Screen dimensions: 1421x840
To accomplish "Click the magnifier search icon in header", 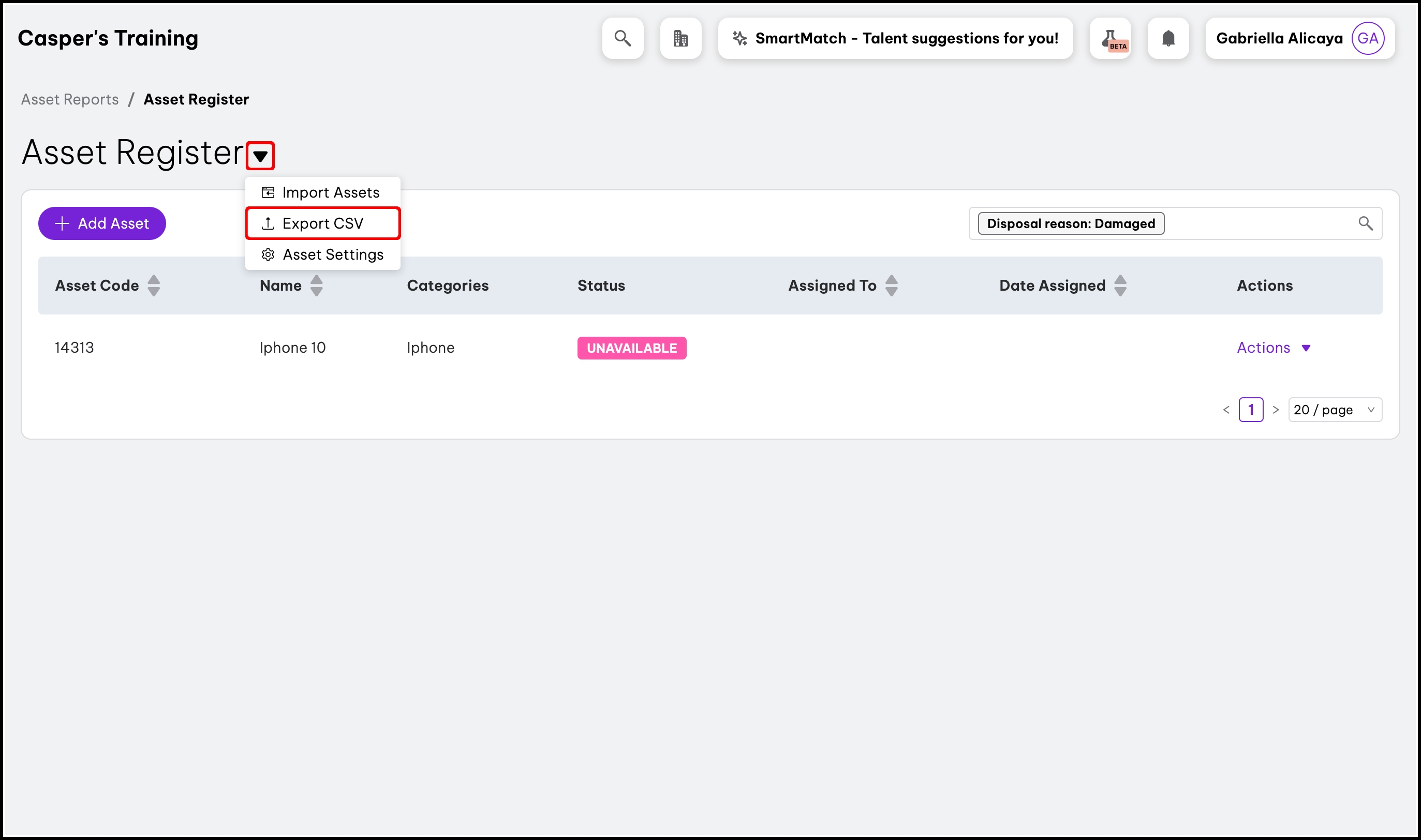I will pyautogui.click(x=623, y=38).
